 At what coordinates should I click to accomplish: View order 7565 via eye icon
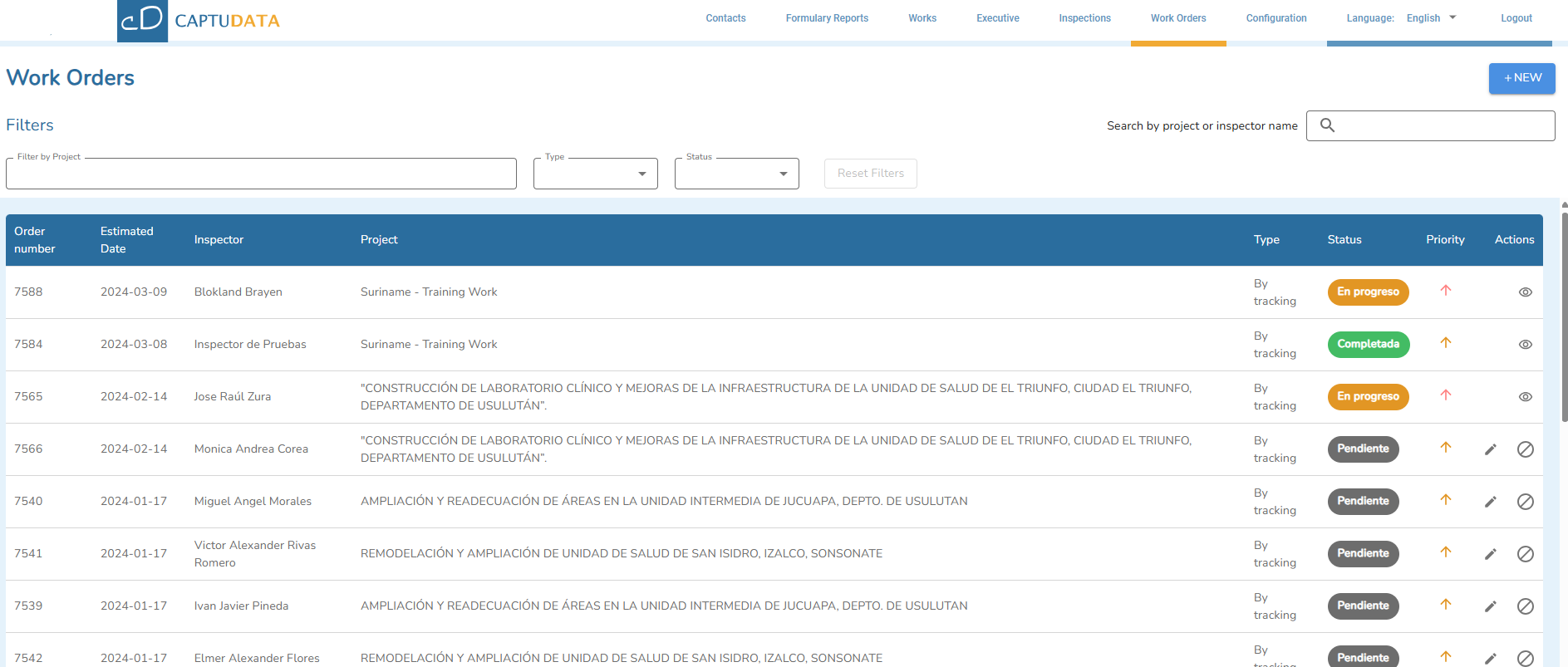(1525, 397)
